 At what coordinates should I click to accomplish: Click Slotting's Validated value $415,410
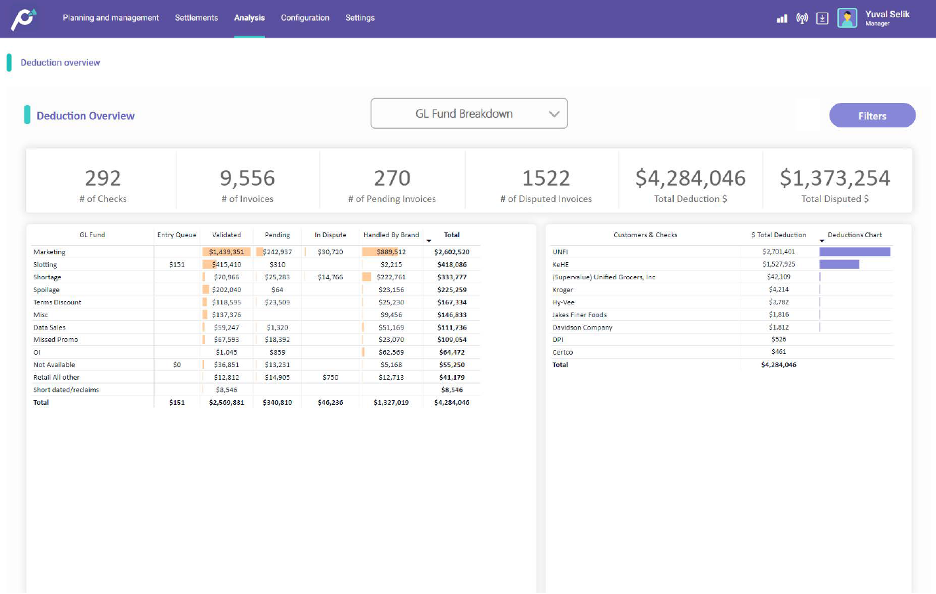coord(226,264)
